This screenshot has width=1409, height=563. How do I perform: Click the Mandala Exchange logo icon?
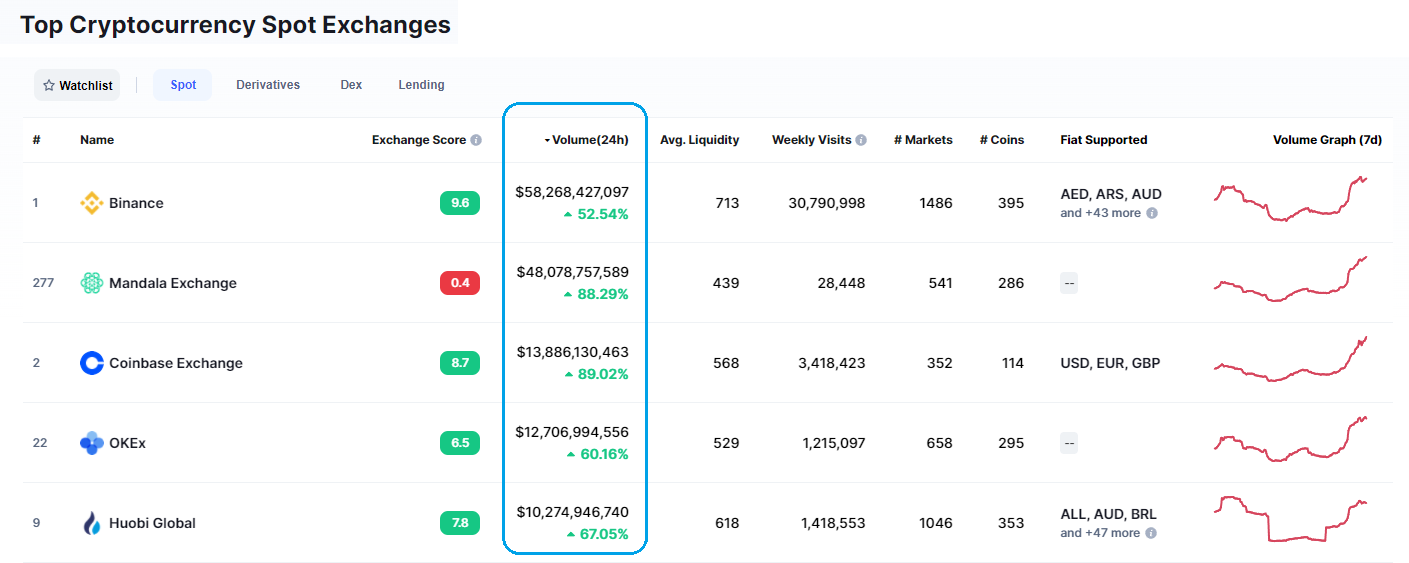(x=91, y=283)
